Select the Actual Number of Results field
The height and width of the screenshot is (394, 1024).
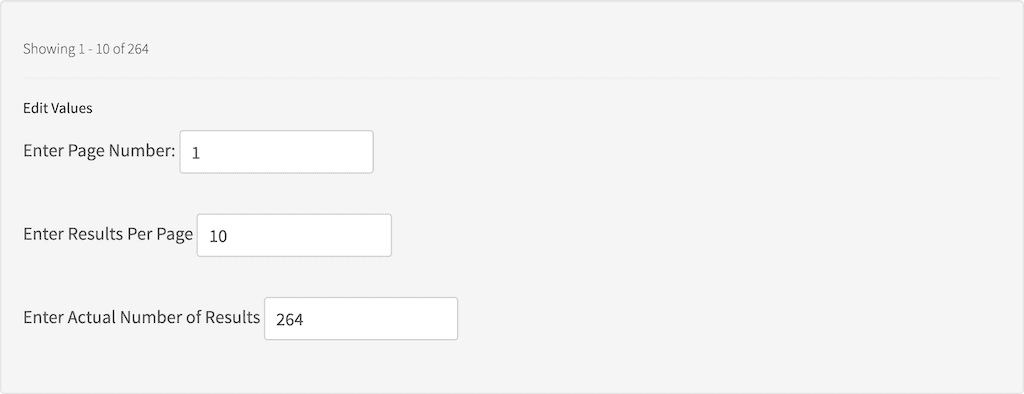pyautogui.click(x=360, y=319)
